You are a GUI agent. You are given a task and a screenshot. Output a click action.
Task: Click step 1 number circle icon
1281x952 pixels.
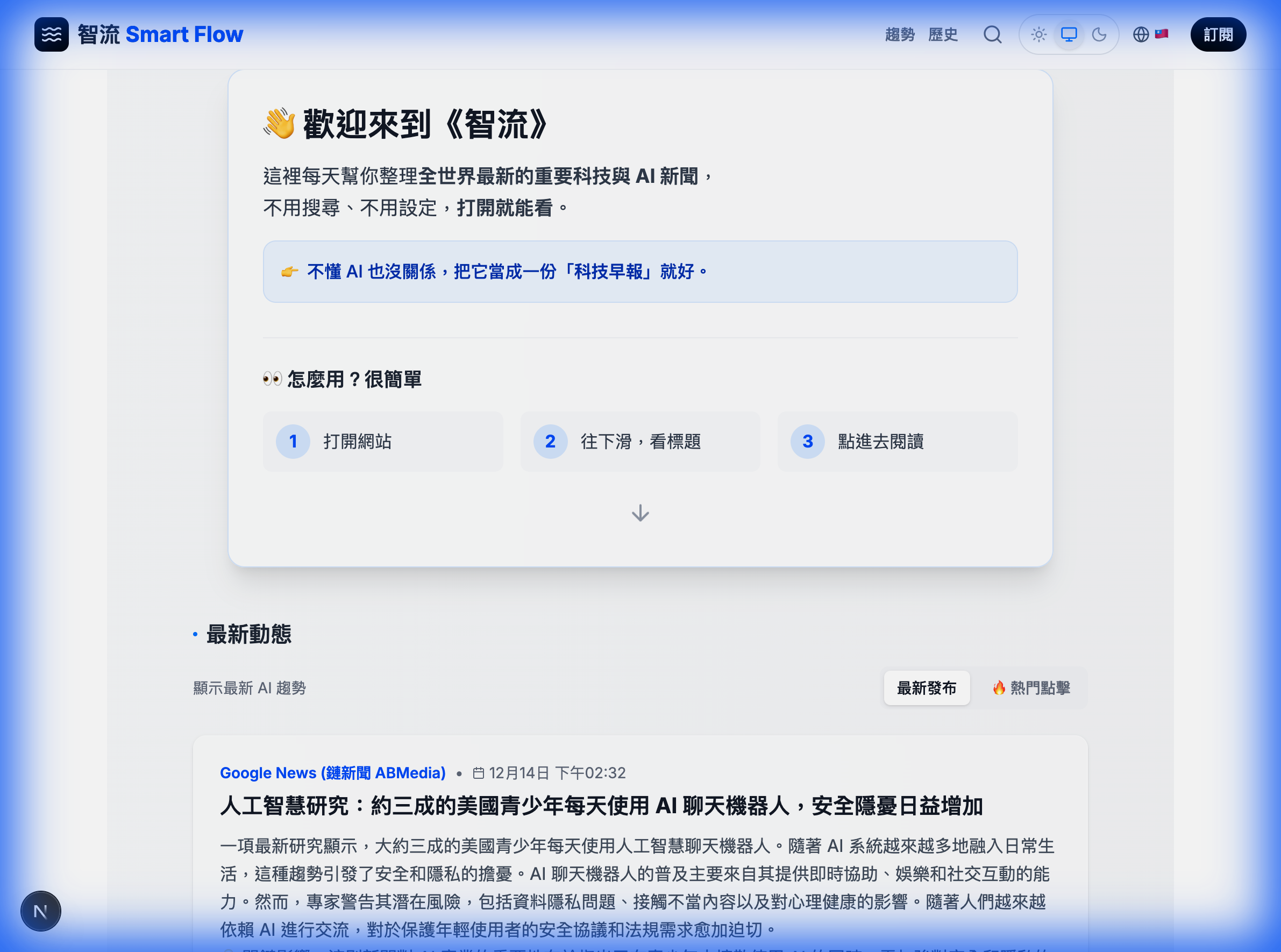tap(293, 442)
